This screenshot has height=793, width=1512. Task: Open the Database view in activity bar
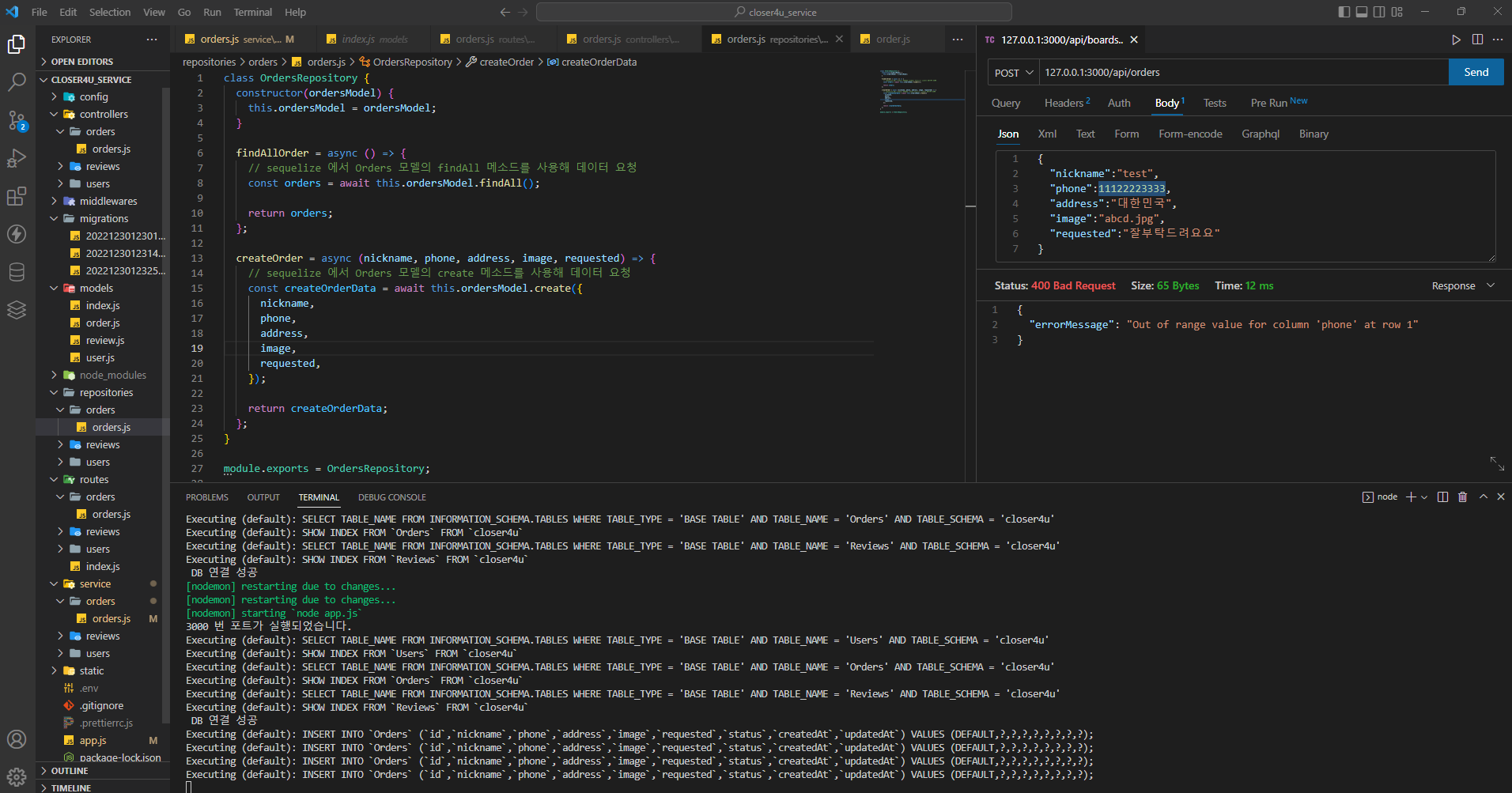(x=17, y=272)
